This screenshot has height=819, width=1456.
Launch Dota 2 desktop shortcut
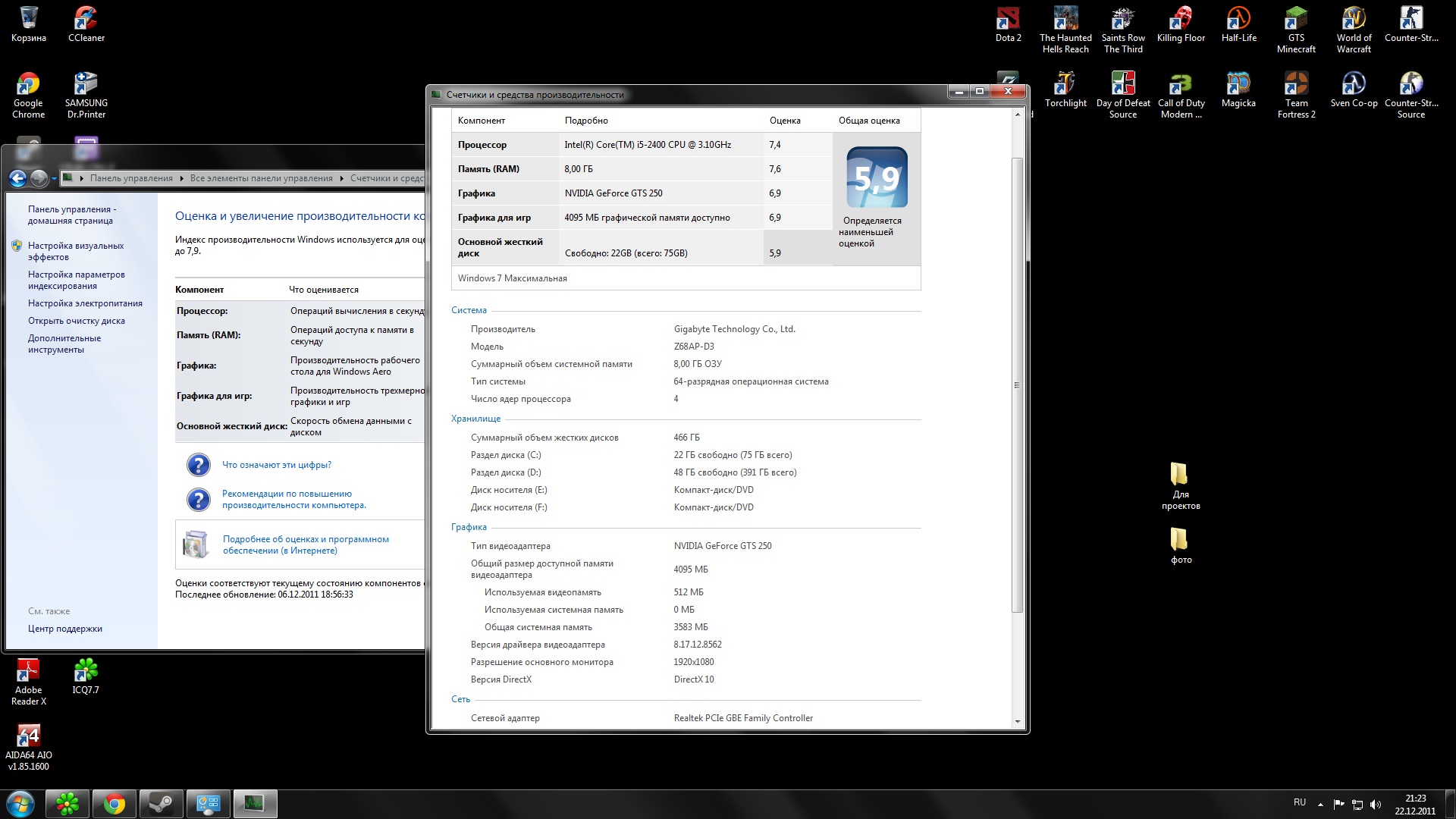(1009, 24)
